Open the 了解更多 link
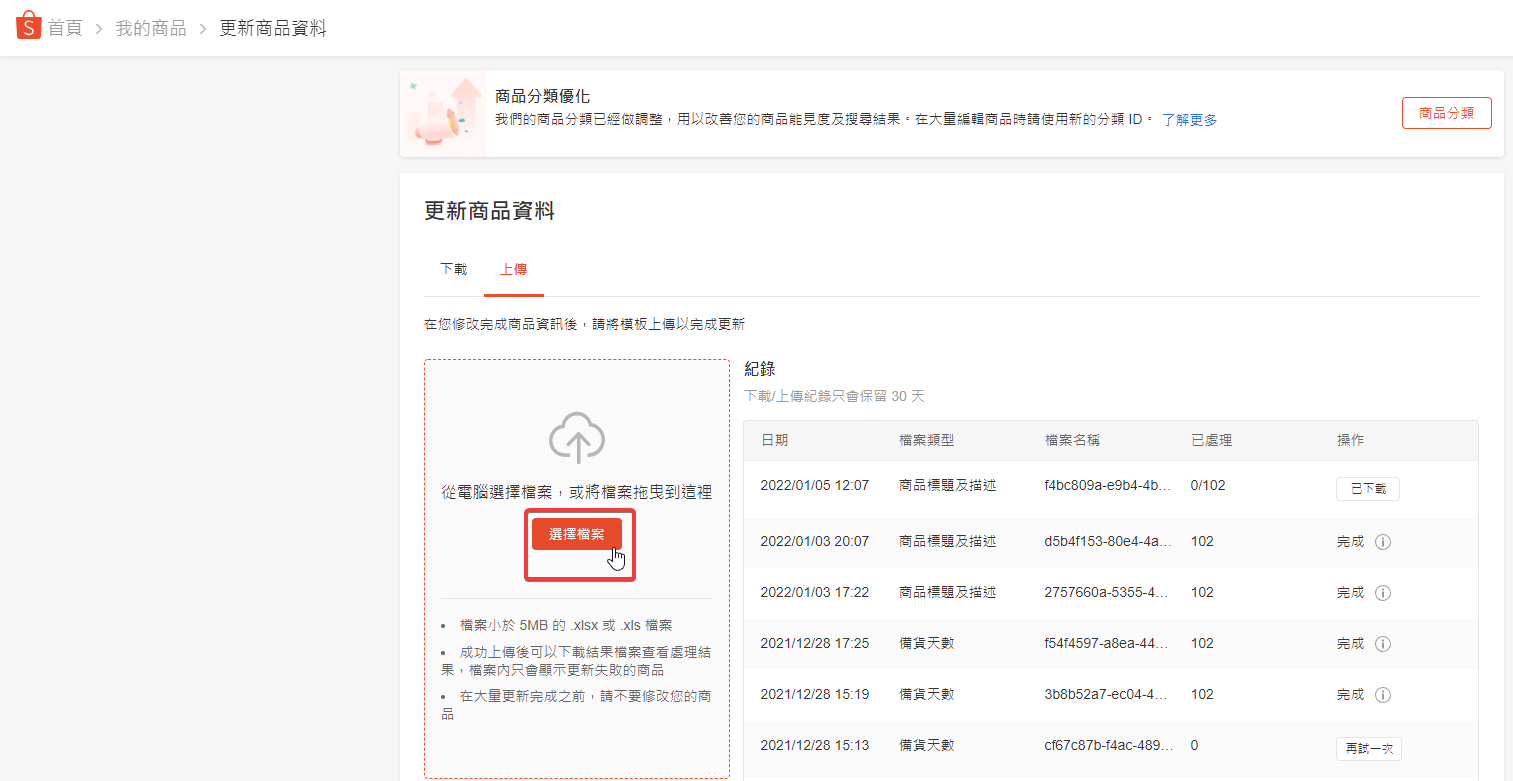Screen dimensions: 1513x781 pyautogui.click(x=1189, y=120)
